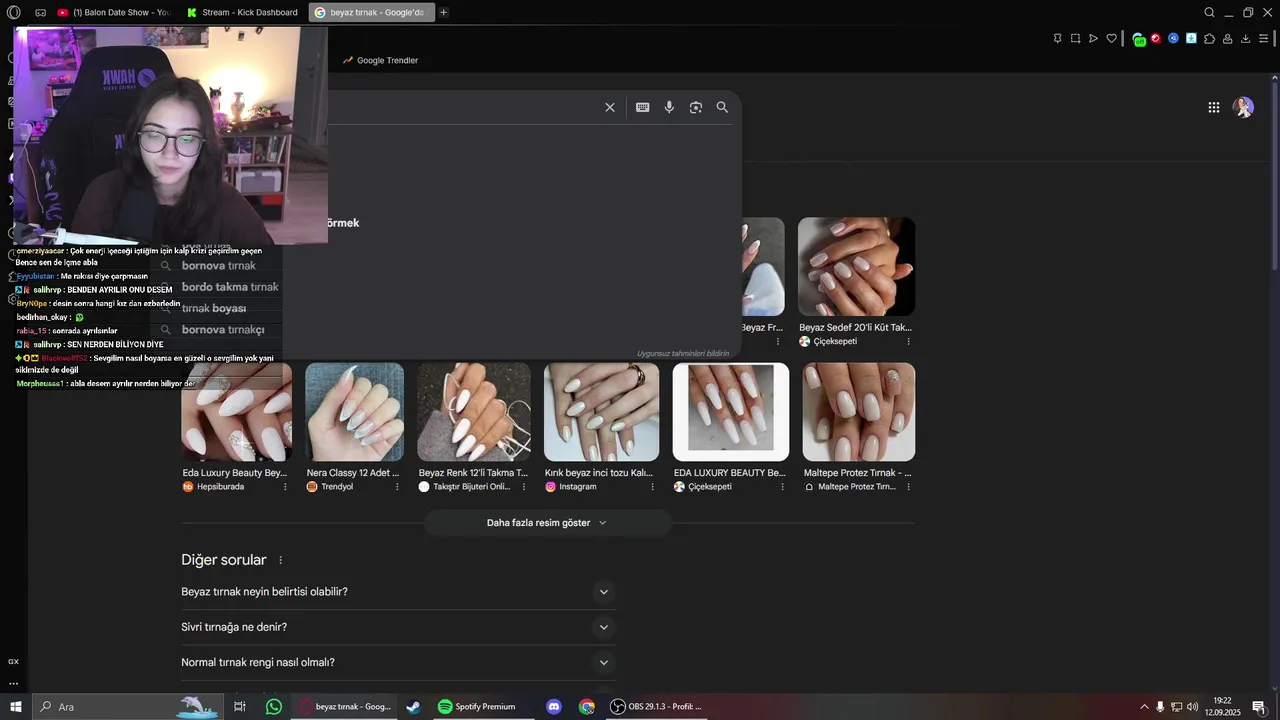Open the Opera menu logo

click(x=14, y=12)
